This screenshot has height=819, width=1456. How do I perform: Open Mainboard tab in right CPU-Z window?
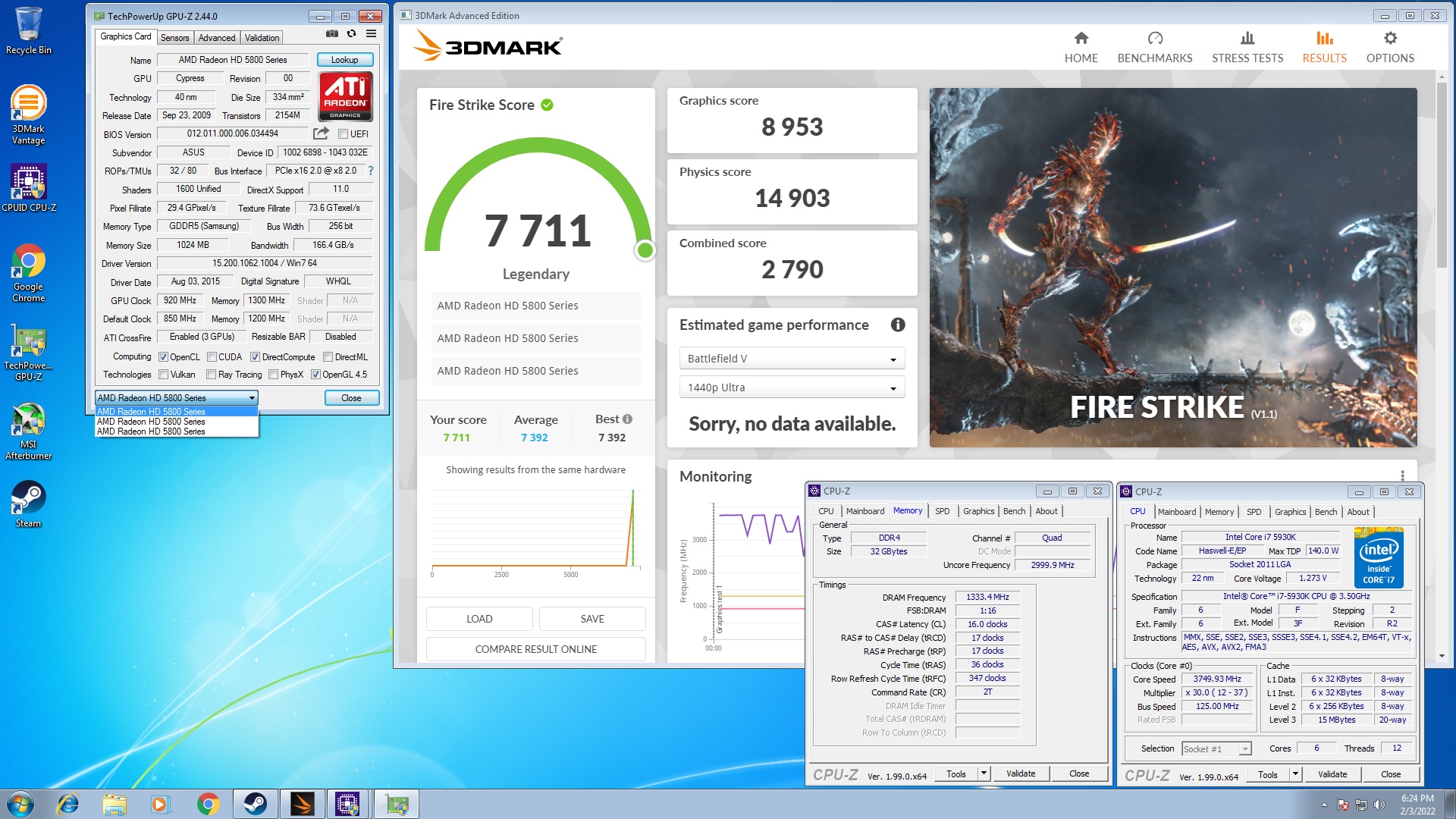tap(1176, 512)
